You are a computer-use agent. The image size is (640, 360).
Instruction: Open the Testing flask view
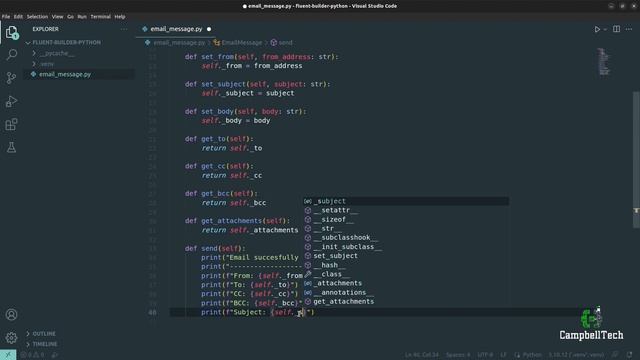click(x=11, y=147)
